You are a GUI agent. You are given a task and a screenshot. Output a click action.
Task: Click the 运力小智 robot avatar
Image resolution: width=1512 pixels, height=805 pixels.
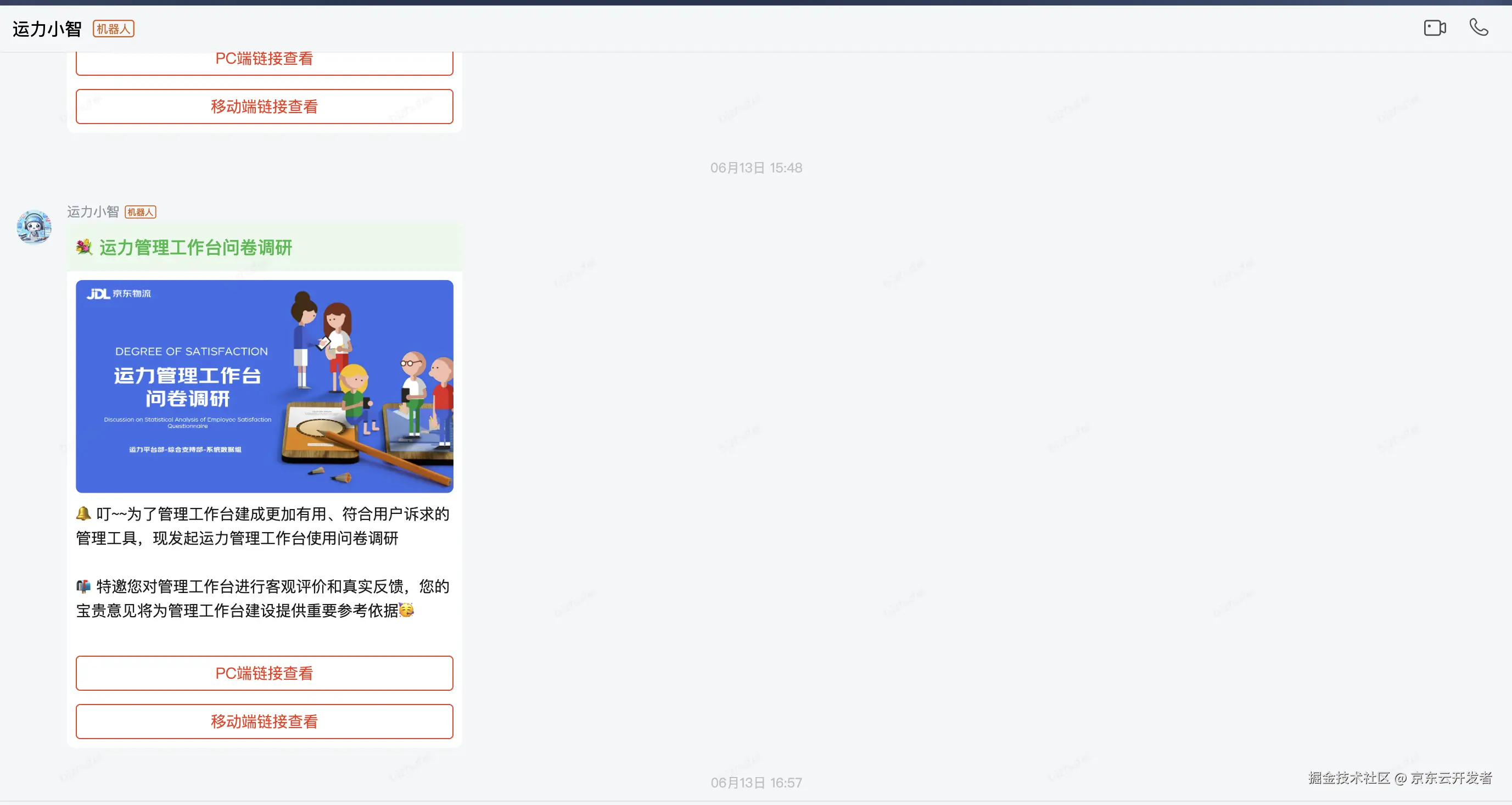[34, 227]
